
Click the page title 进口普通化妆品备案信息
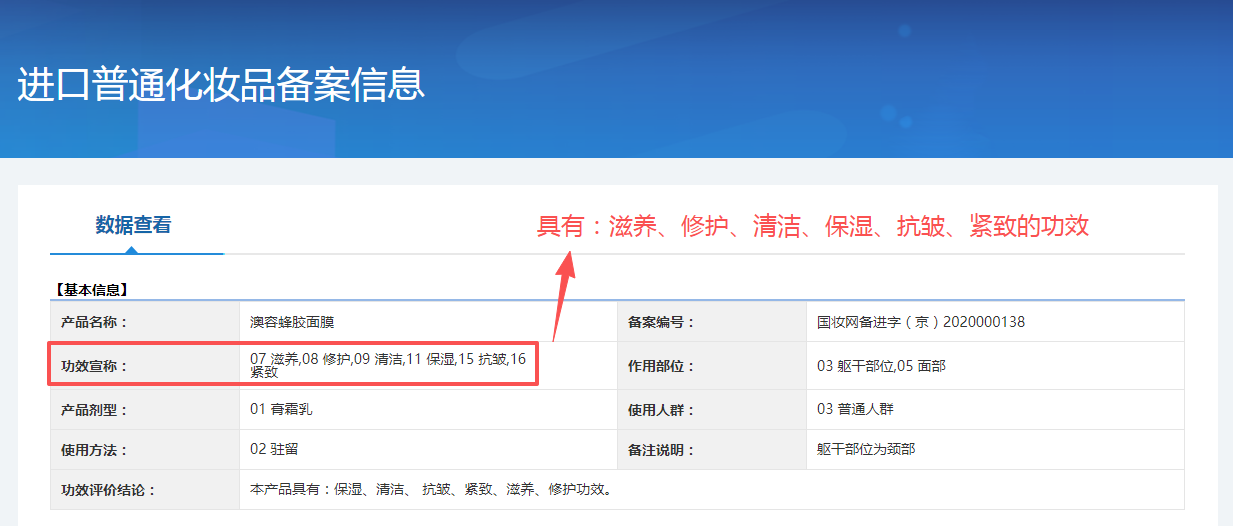click(221, 85)
